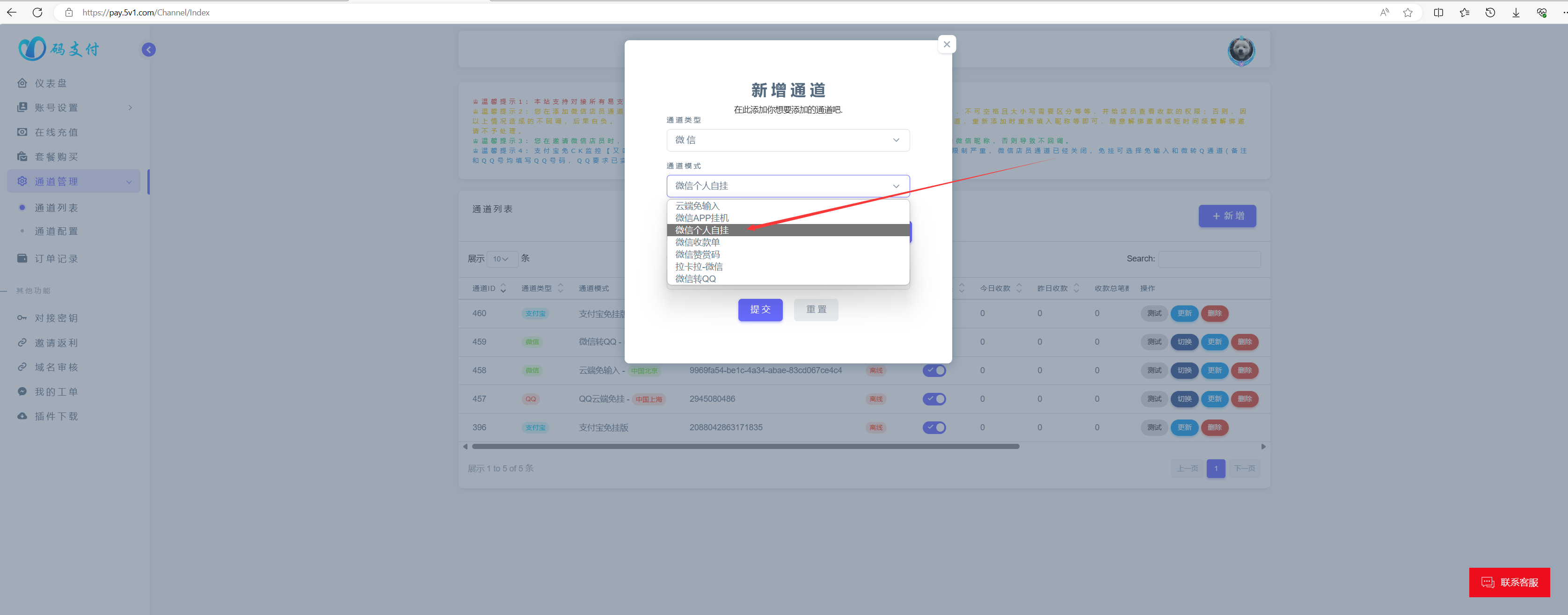Open 邀请返利 page
This screenshot has width=1568, height=615.
(x=57, y=343)
